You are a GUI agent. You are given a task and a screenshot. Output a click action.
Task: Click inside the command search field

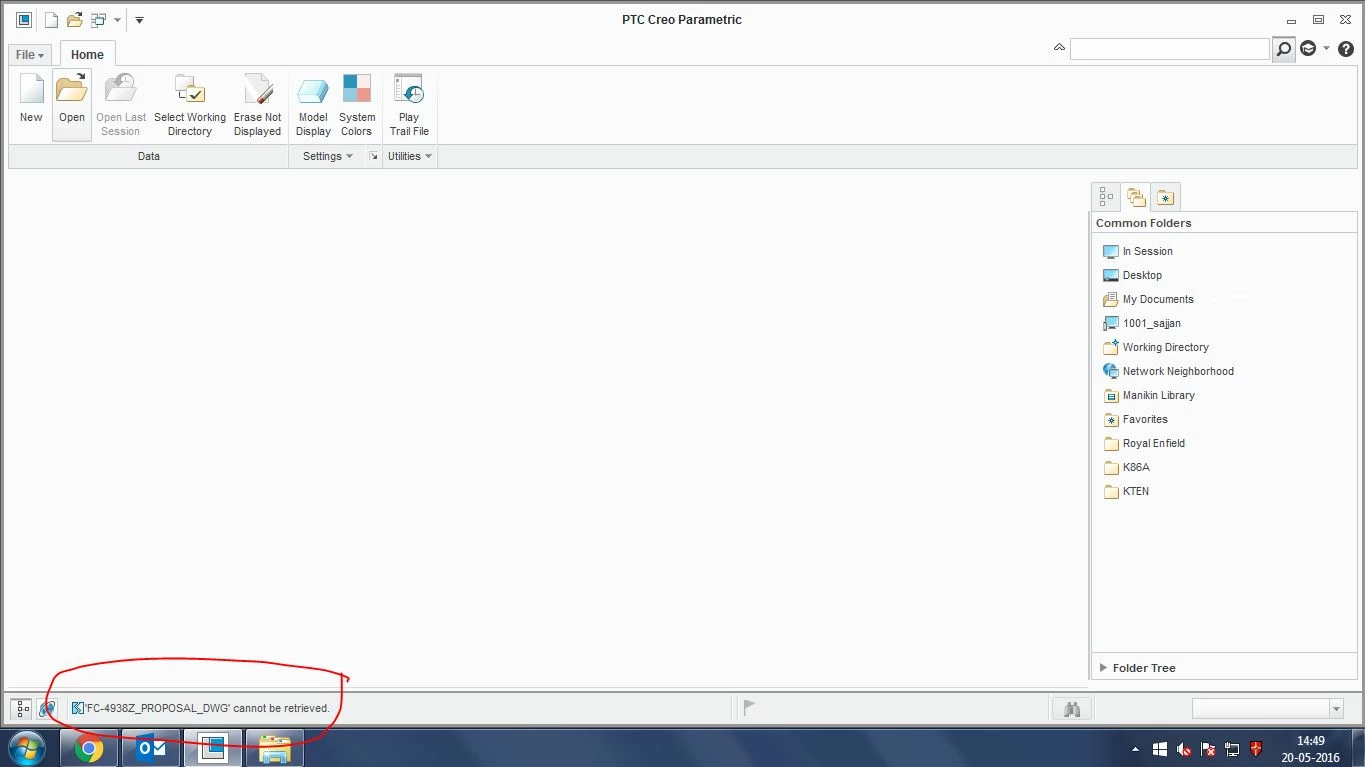[x=1170, y=49]
